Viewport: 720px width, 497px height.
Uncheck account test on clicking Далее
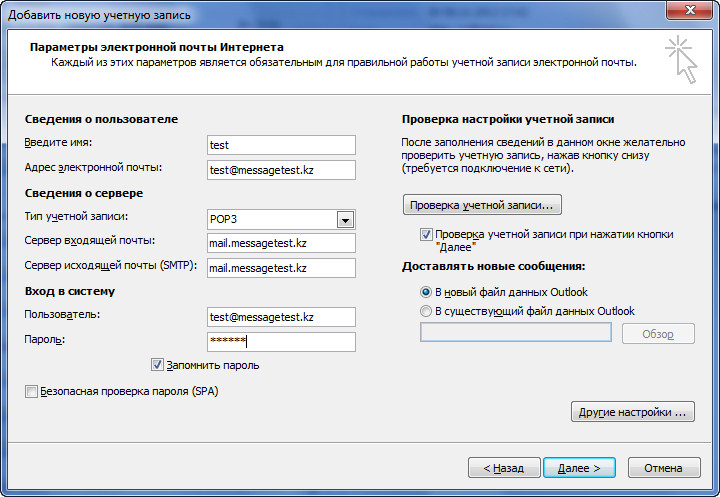[x=426, y=234]
